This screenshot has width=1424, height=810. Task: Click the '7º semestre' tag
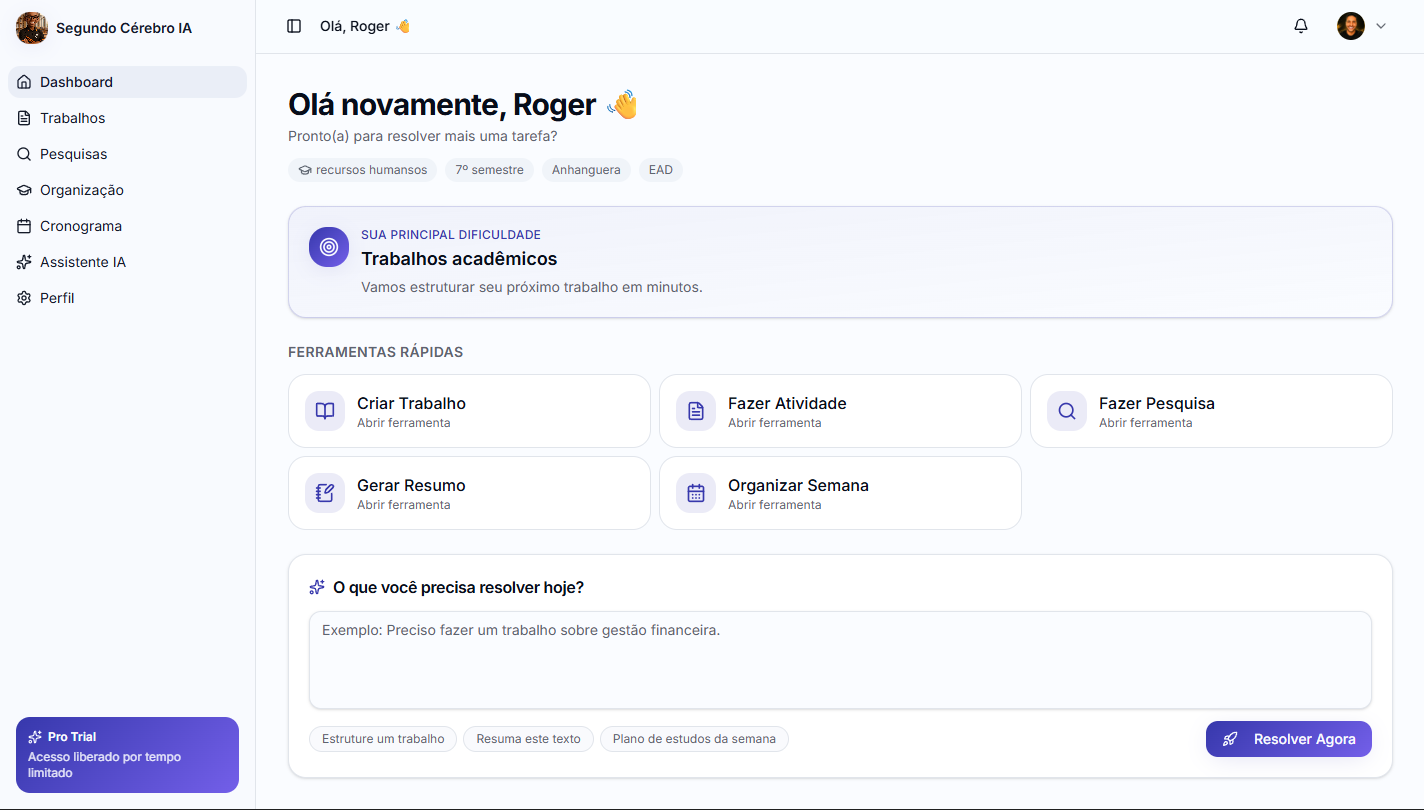click(490, 170)
